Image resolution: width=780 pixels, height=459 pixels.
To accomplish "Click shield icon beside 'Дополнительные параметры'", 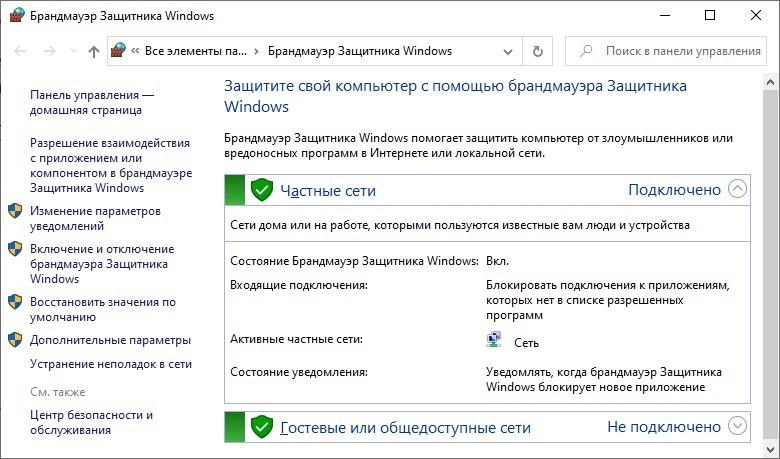I will (15, 340).
